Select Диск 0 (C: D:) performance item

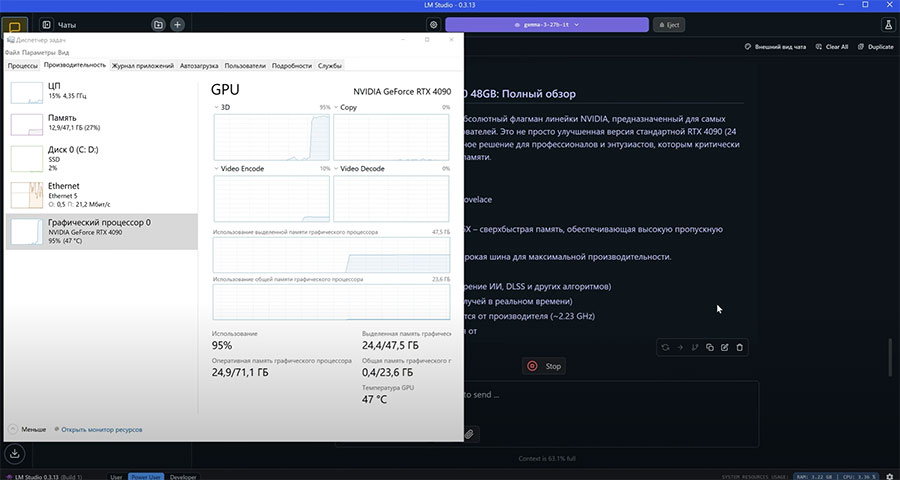click(101, 158)
